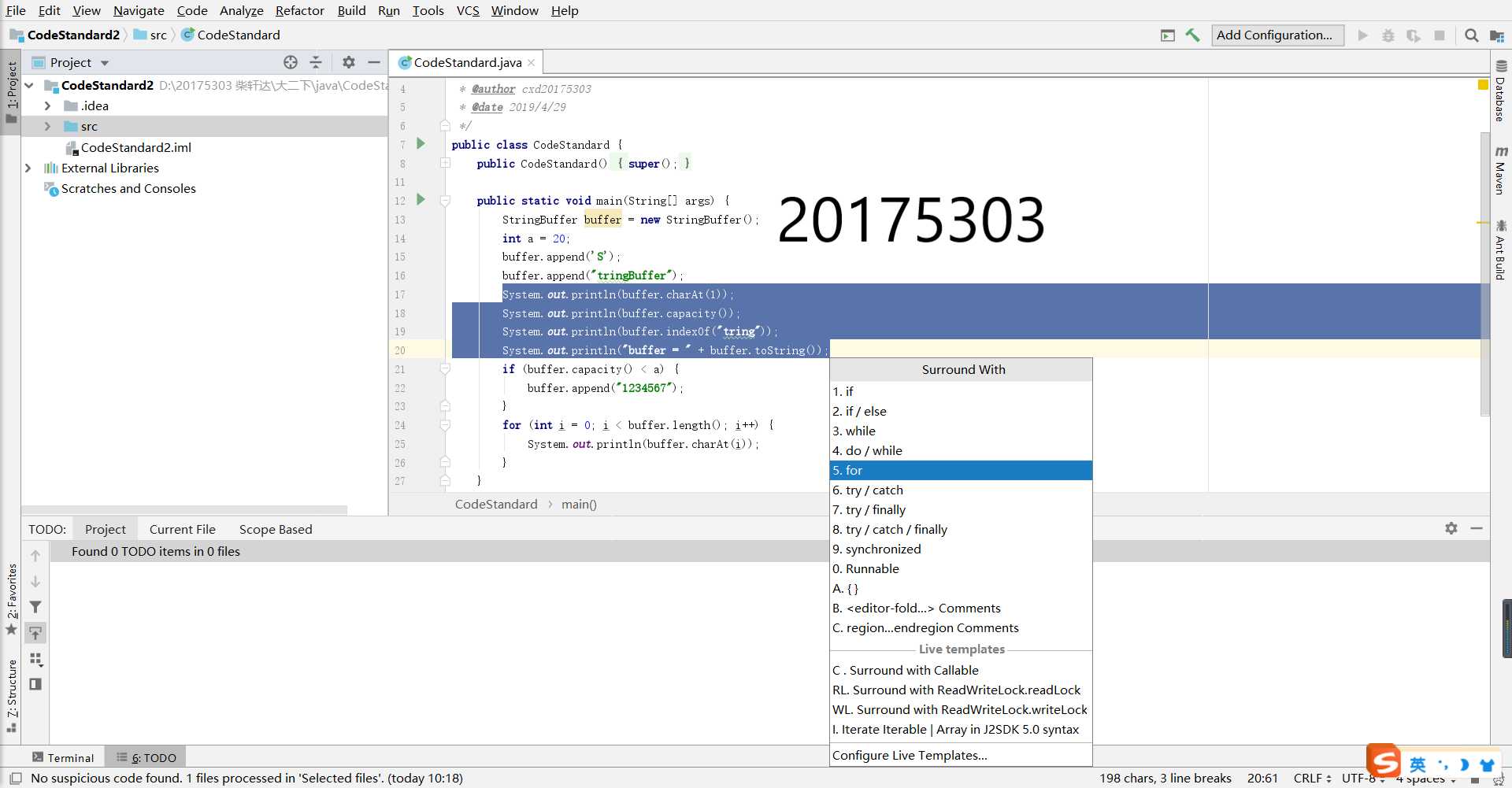Click the project files window icon near hammer

pyautogui.click(x=1168, y=35)
